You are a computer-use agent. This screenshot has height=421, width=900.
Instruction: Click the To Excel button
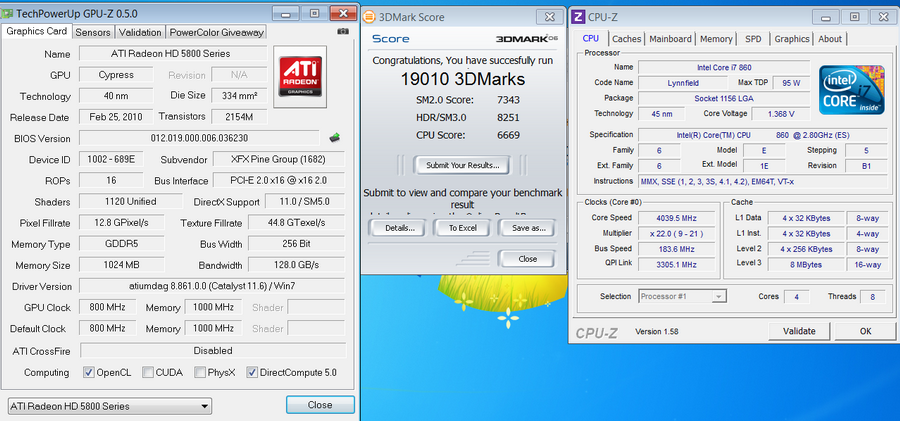click(463, 228)
